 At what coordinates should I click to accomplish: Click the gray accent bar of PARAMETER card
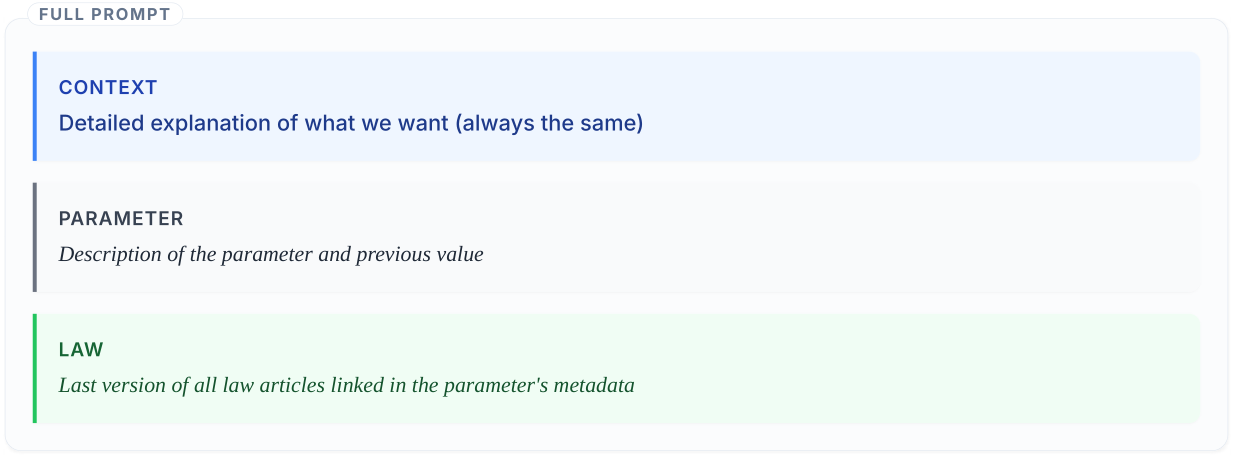pos(35,237)
